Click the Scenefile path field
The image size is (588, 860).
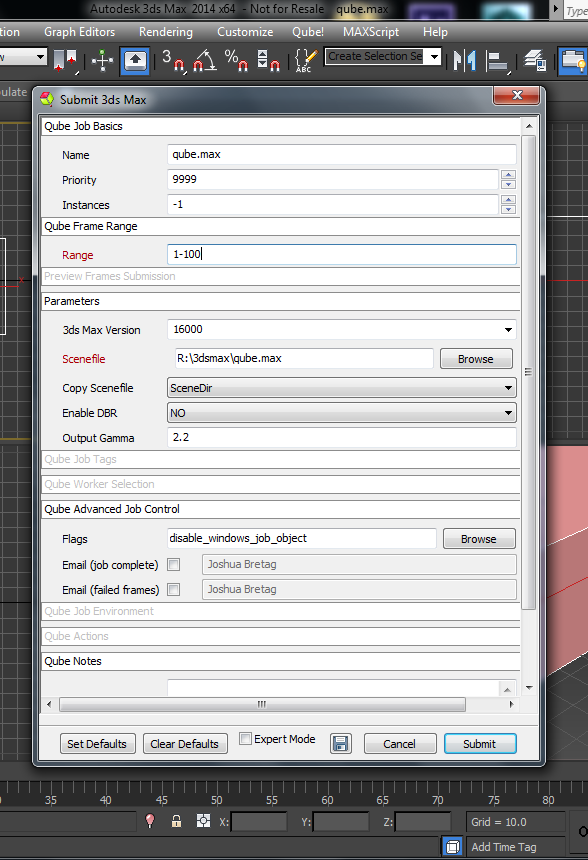click(304, 358)
